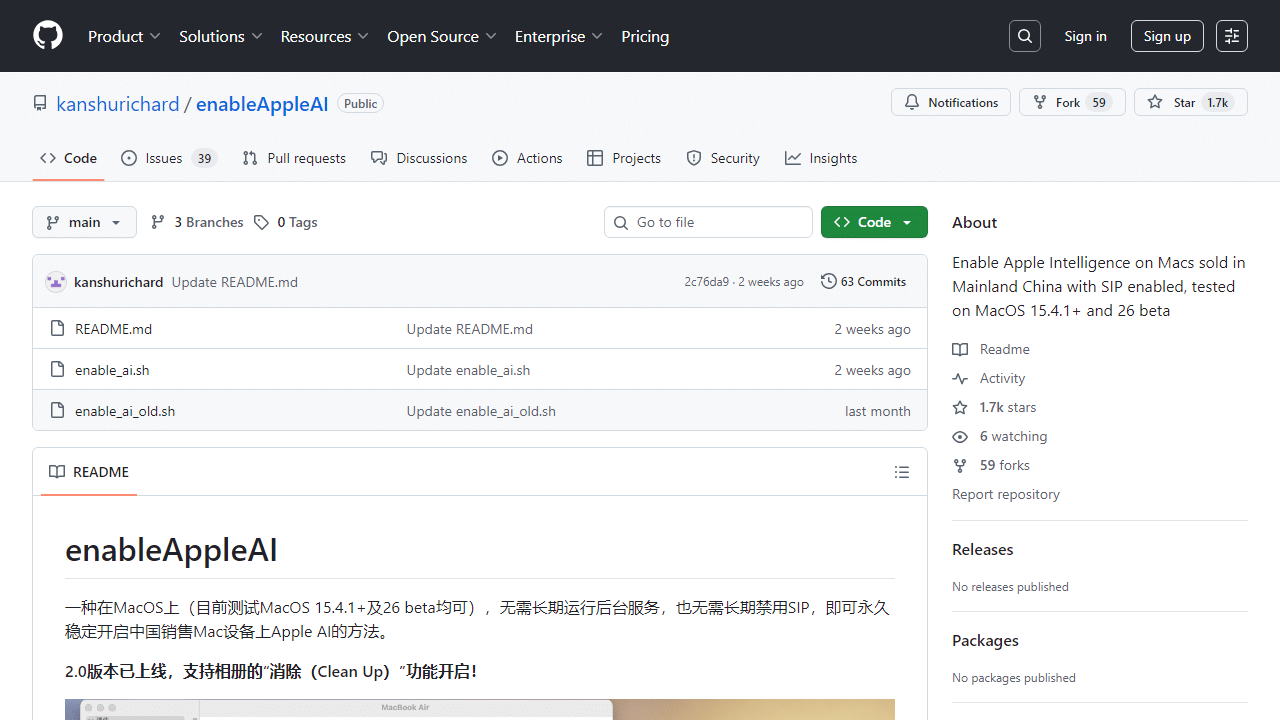Expand the Solutions menu
The height and width of the screenshot is (720, 1280).
click(x=221, y=36)
